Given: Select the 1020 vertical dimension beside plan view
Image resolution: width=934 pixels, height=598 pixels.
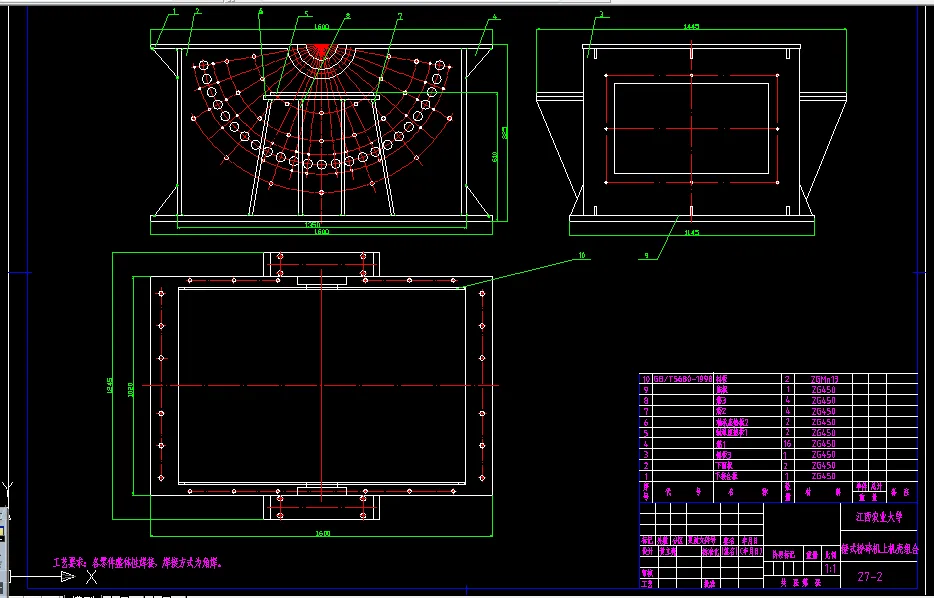Looking at the screenshot, I should [x=130, y=390].
